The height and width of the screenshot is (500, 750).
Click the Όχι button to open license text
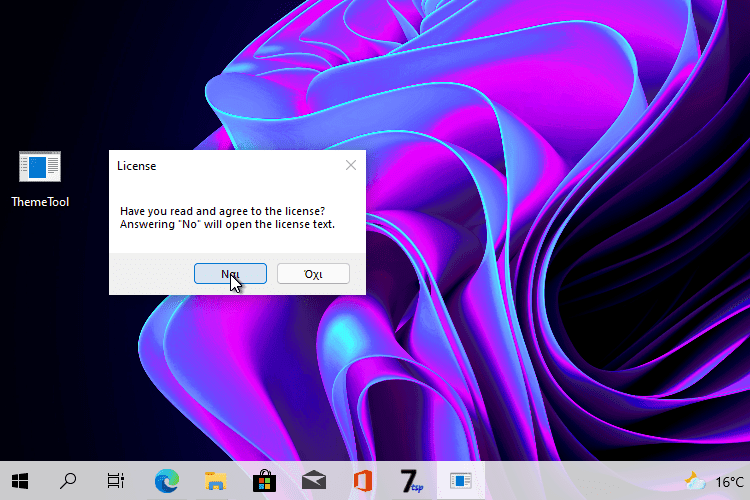coord(313,273)
